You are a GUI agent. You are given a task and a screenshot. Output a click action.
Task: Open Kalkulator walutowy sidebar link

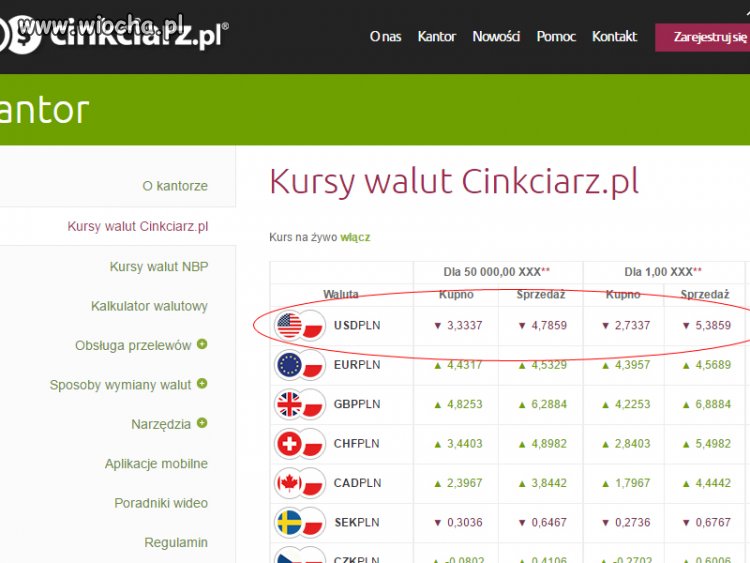[x=149, y=306]
